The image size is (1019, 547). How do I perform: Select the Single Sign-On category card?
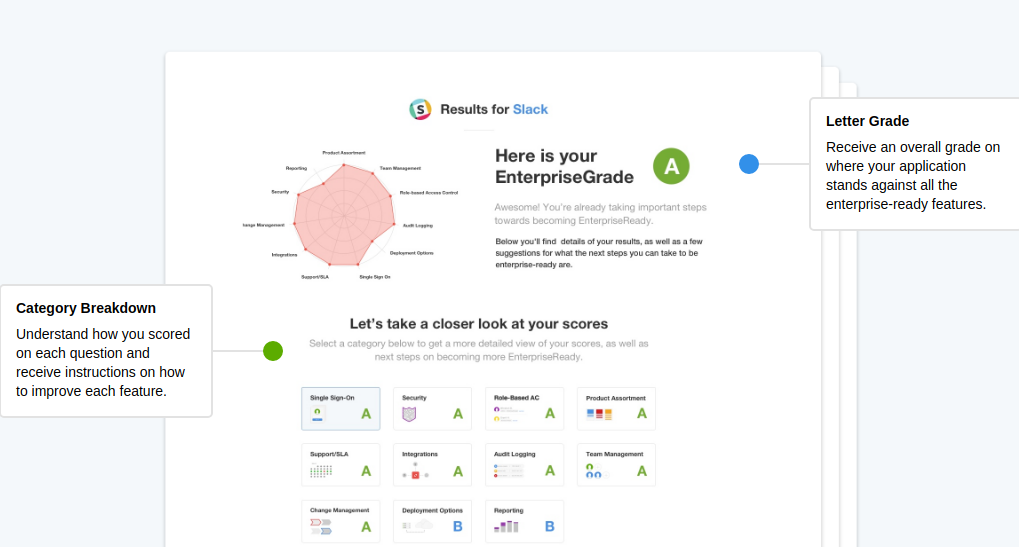point(341,409)
